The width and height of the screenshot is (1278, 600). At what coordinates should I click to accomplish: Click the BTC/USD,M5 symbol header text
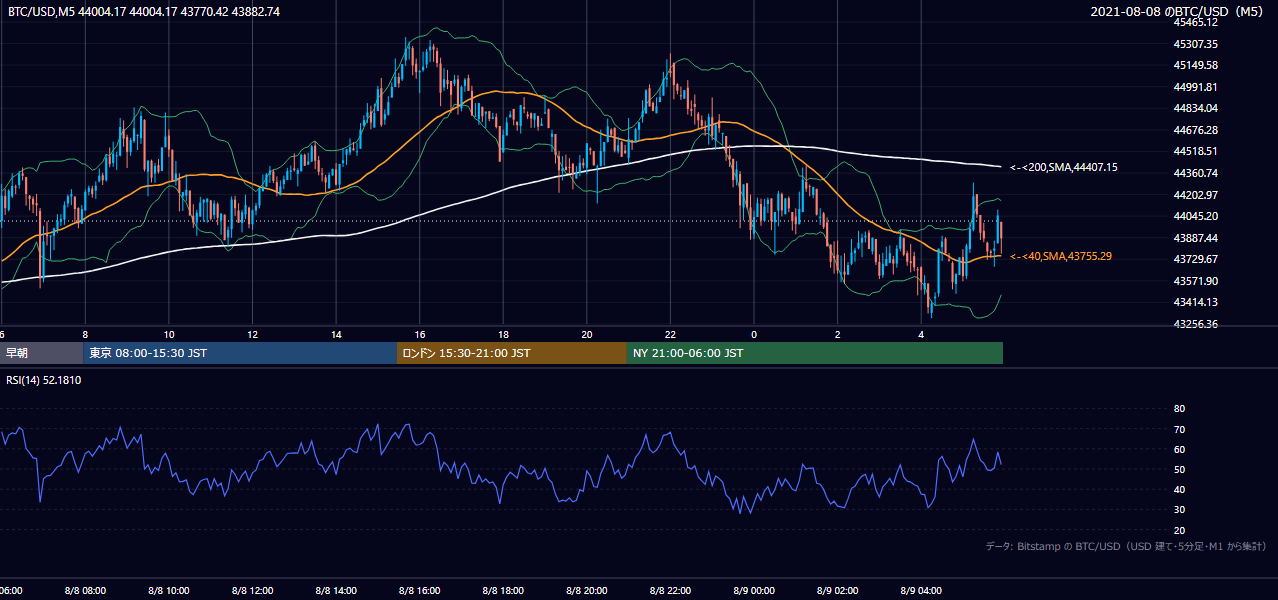coord(40,11)
